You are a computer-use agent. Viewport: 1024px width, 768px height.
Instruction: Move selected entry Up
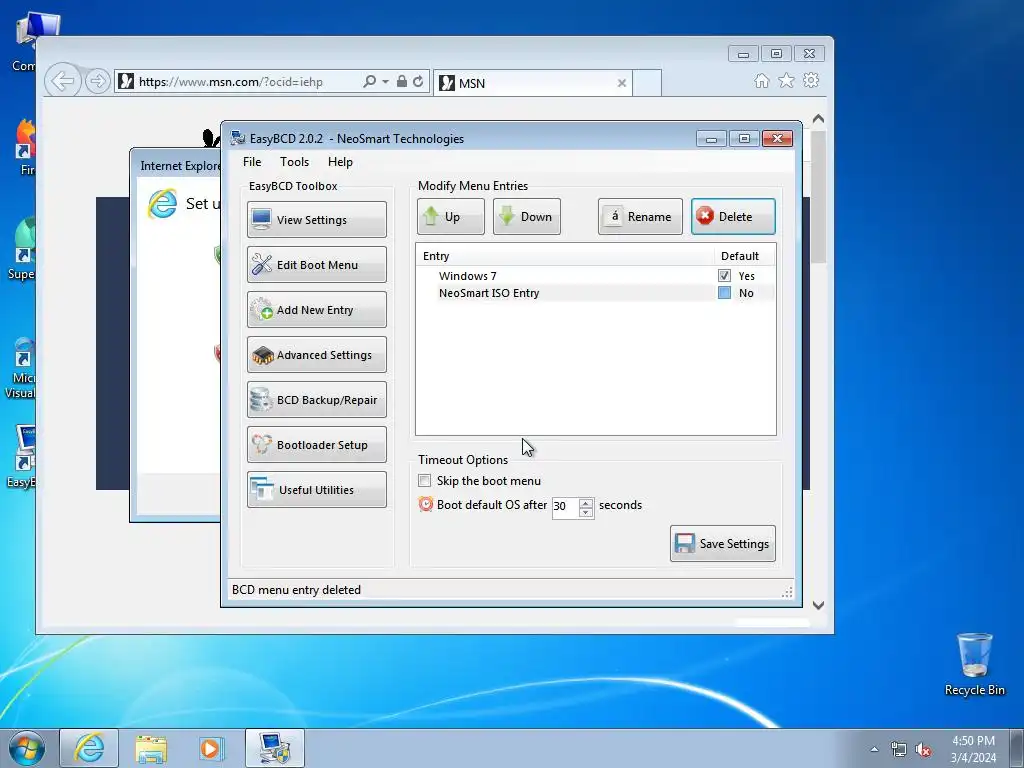click(x=451, y=216)
